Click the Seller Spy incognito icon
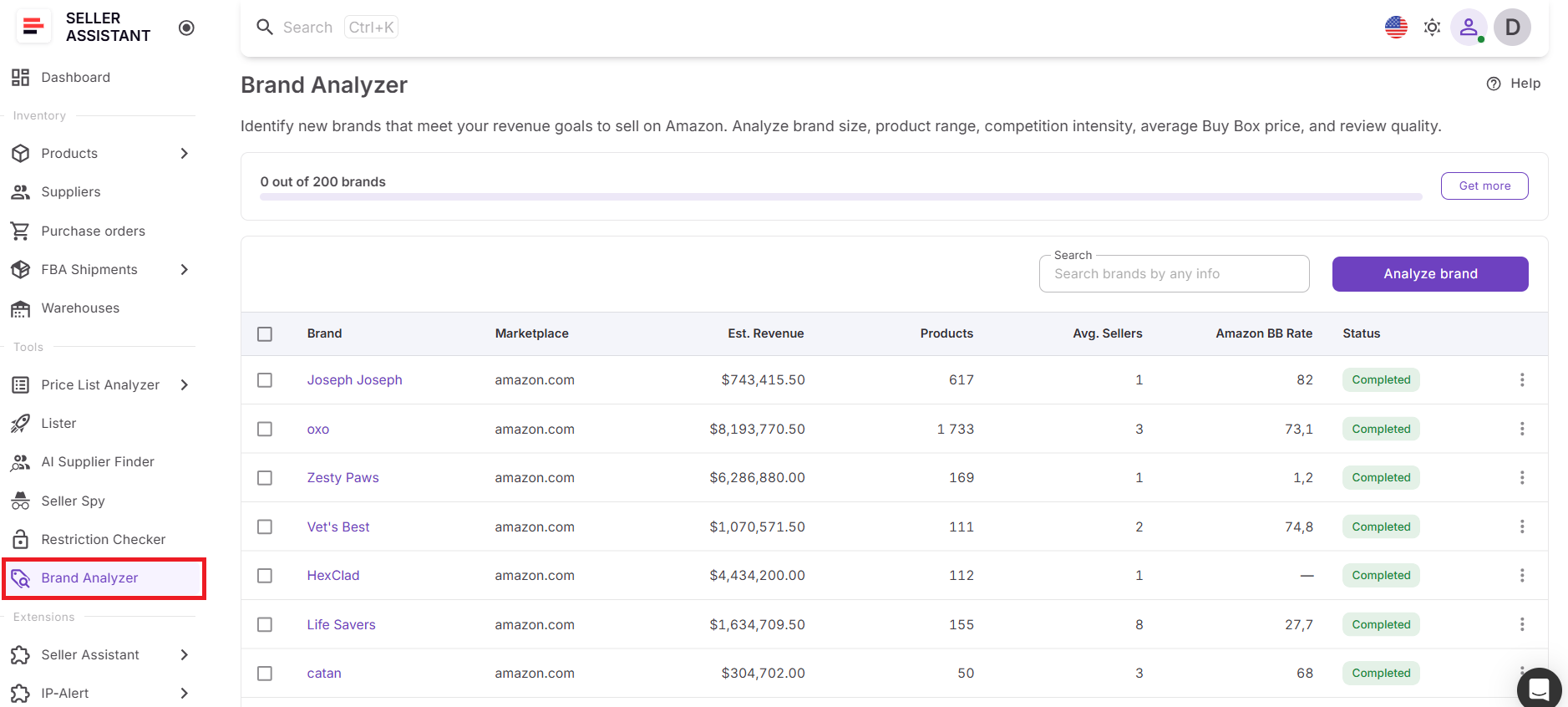Screen dimensions: 1568x707 [21, 501]
